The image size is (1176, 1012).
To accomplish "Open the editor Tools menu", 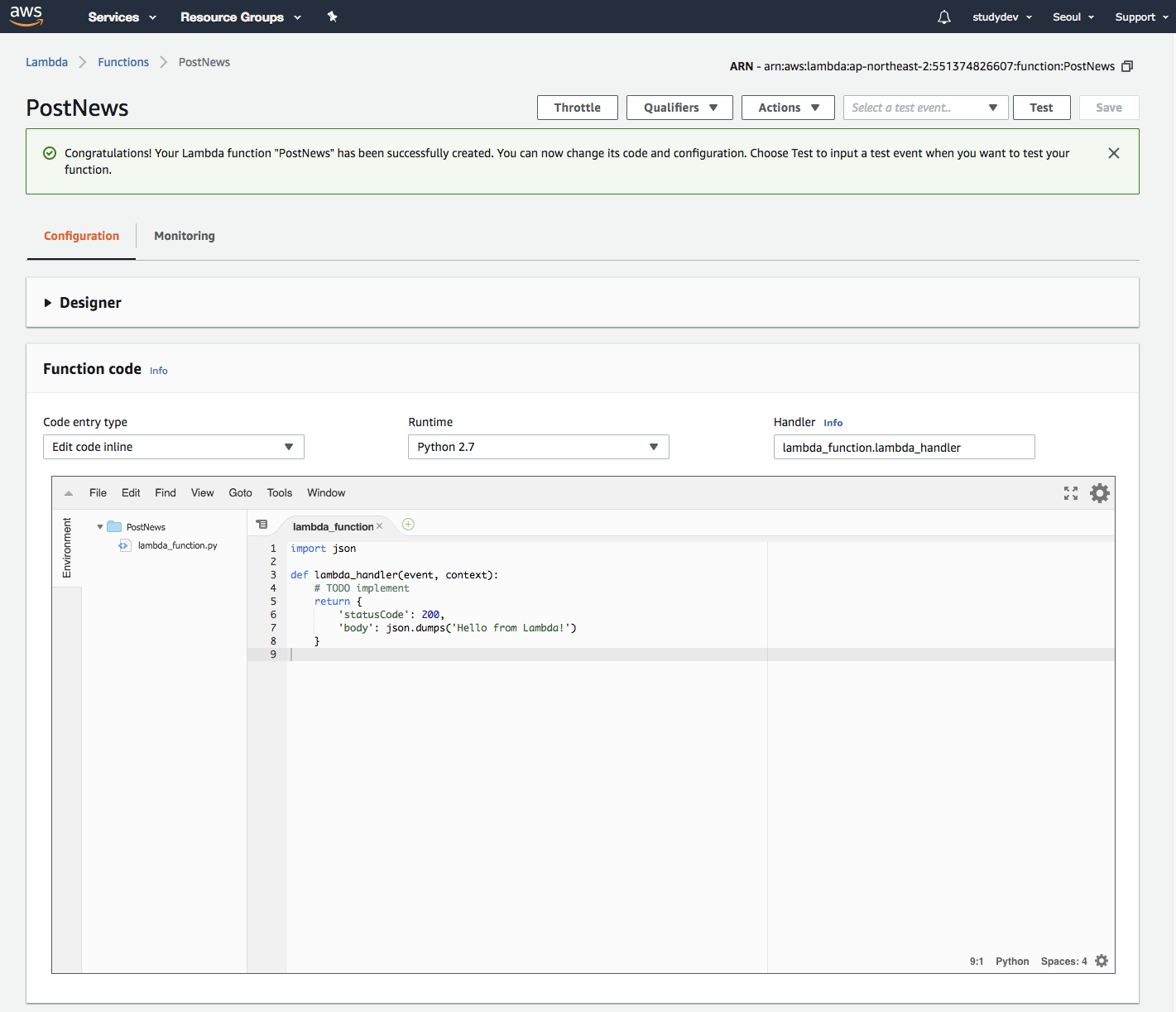I will pyautogui.click(x=280, y=493).
